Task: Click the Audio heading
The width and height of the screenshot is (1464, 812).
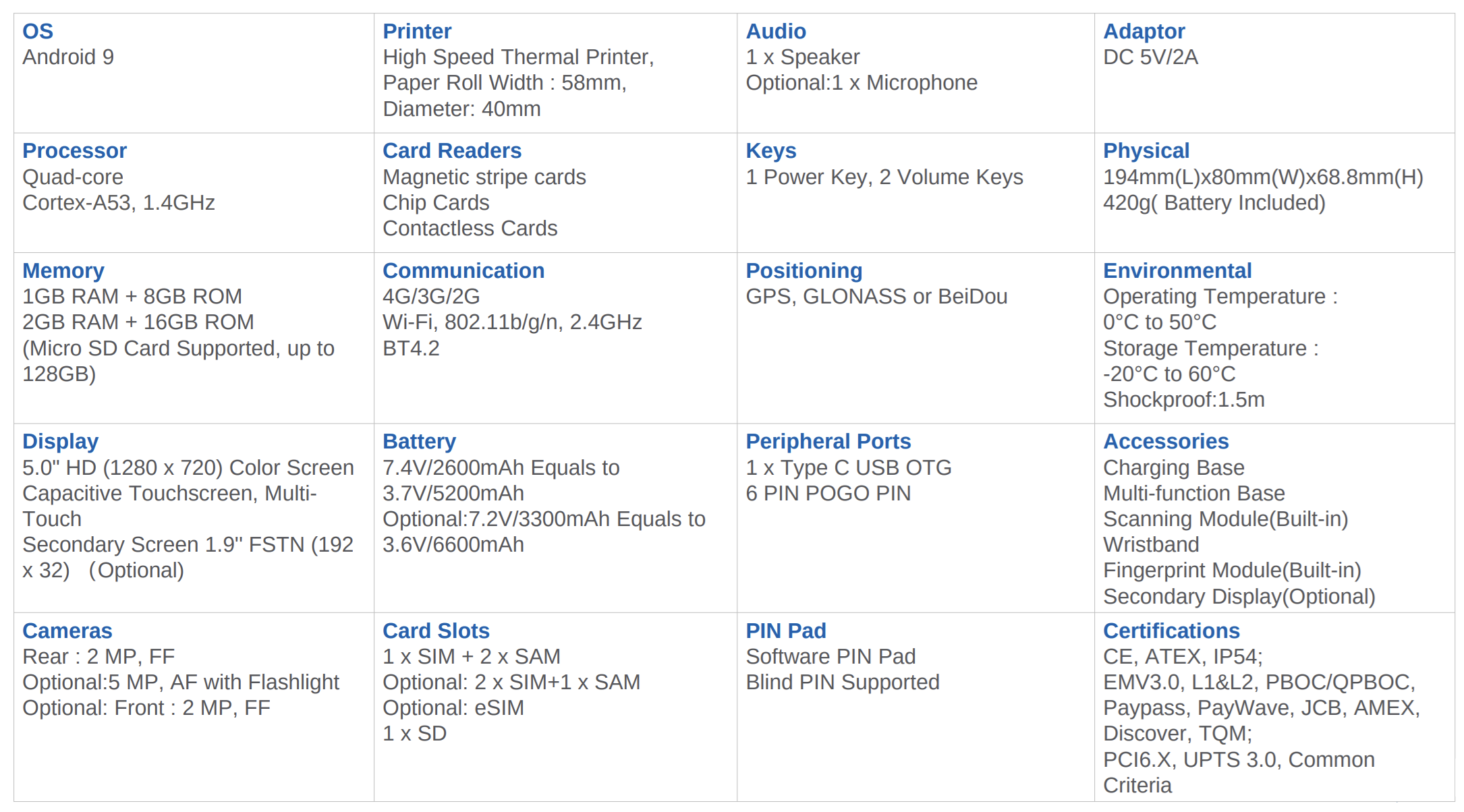Action: (775, 31)
